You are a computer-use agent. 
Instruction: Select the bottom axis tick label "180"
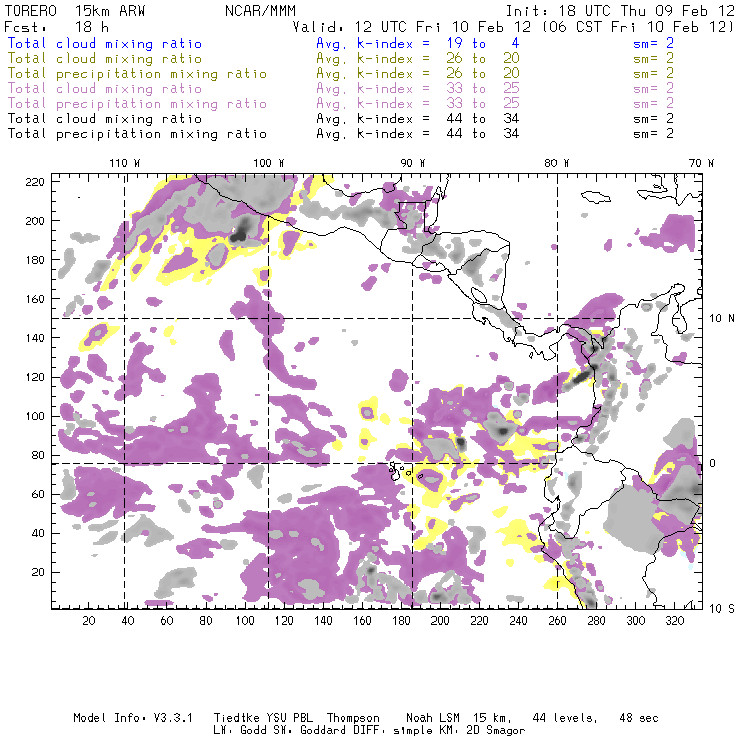[401, 621]
